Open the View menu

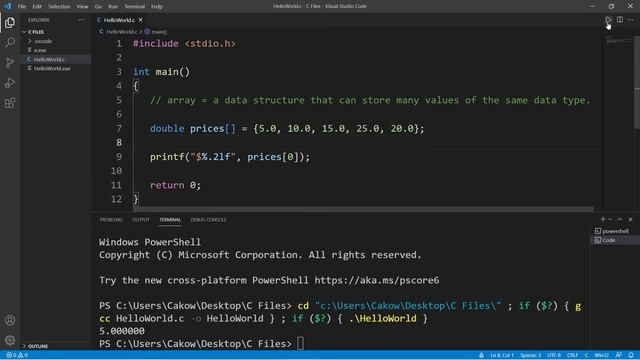82,7
